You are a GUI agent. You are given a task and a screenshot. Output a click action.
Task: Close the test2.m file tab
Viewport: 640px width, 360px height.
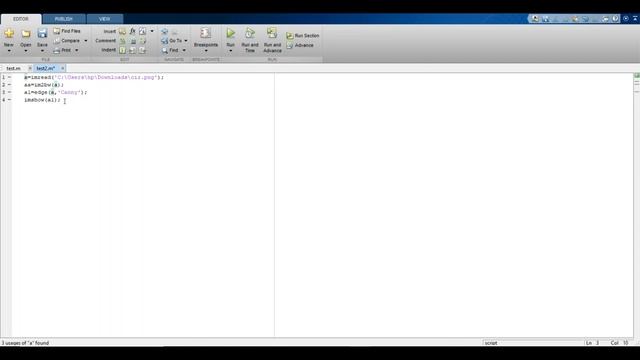tap(62, 69)
